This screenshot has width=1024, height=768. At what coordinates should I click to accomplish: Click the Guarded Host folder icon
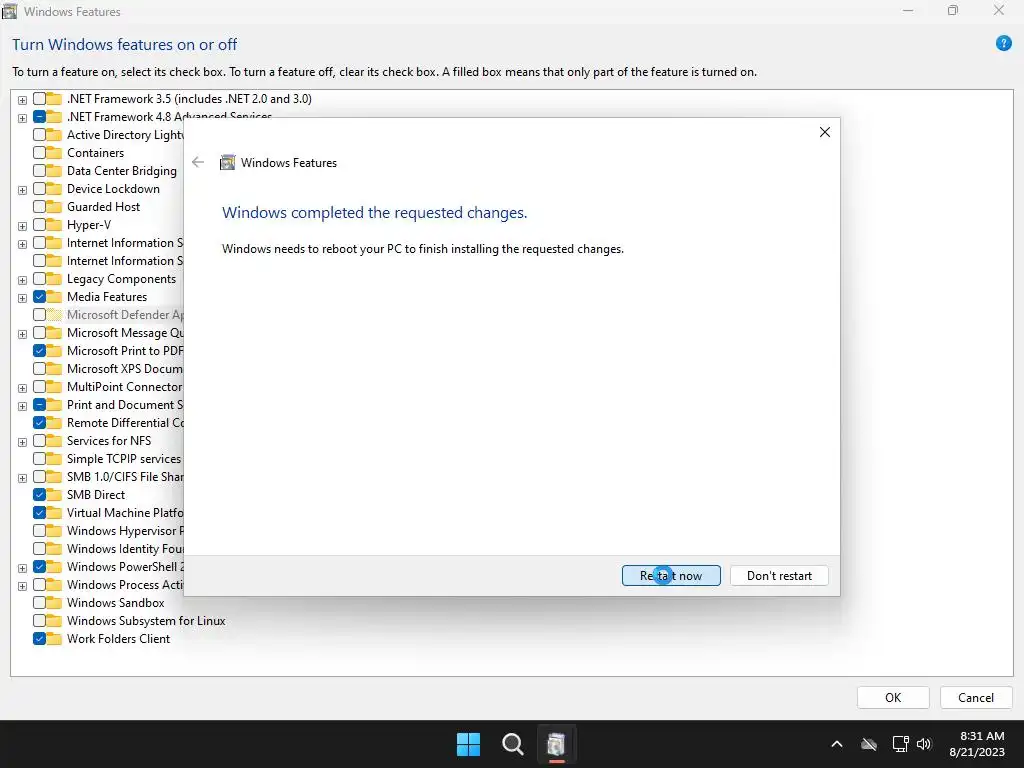click(x=54, y=206)
